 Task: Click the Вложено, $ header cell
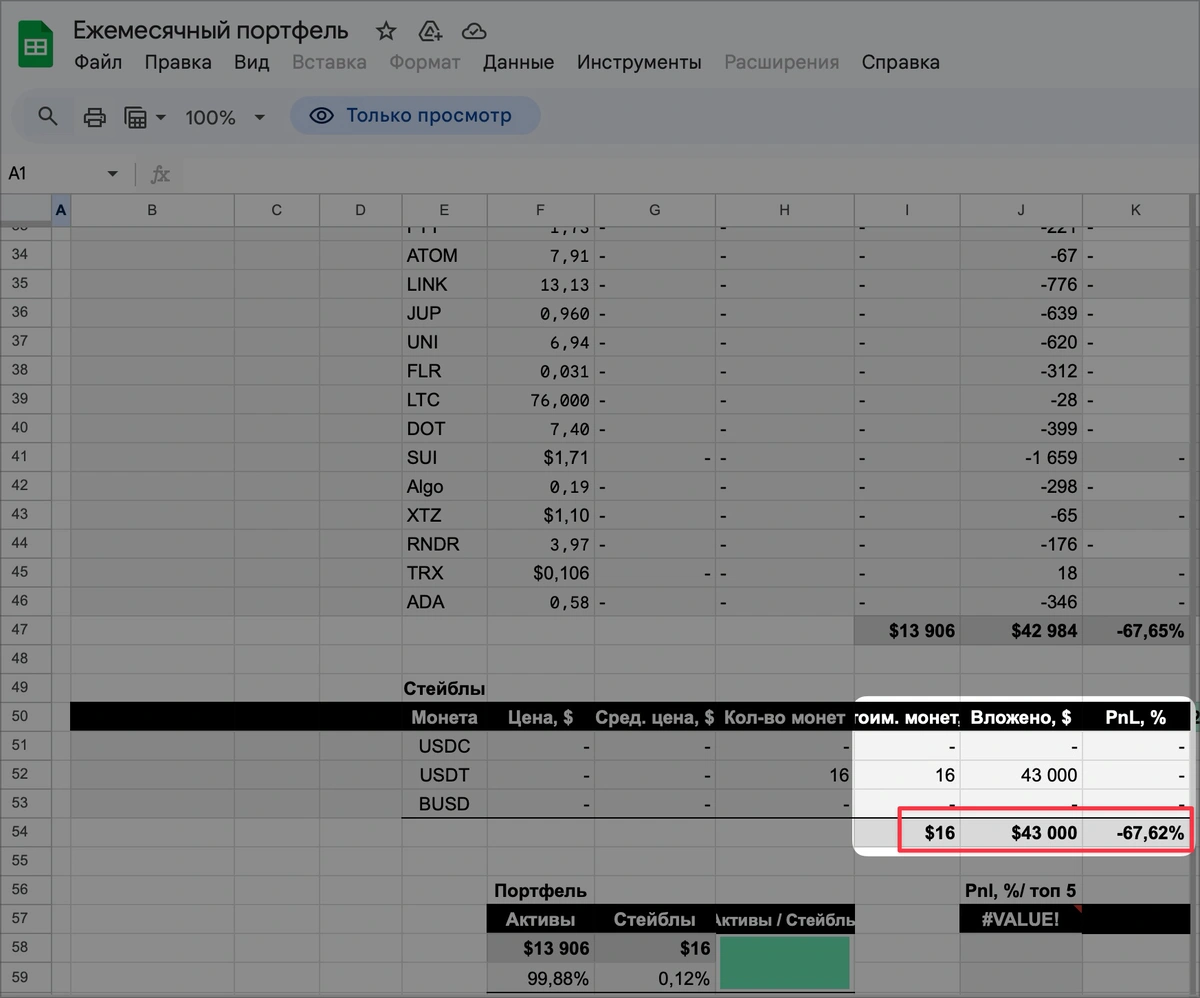pos(1021,717)
